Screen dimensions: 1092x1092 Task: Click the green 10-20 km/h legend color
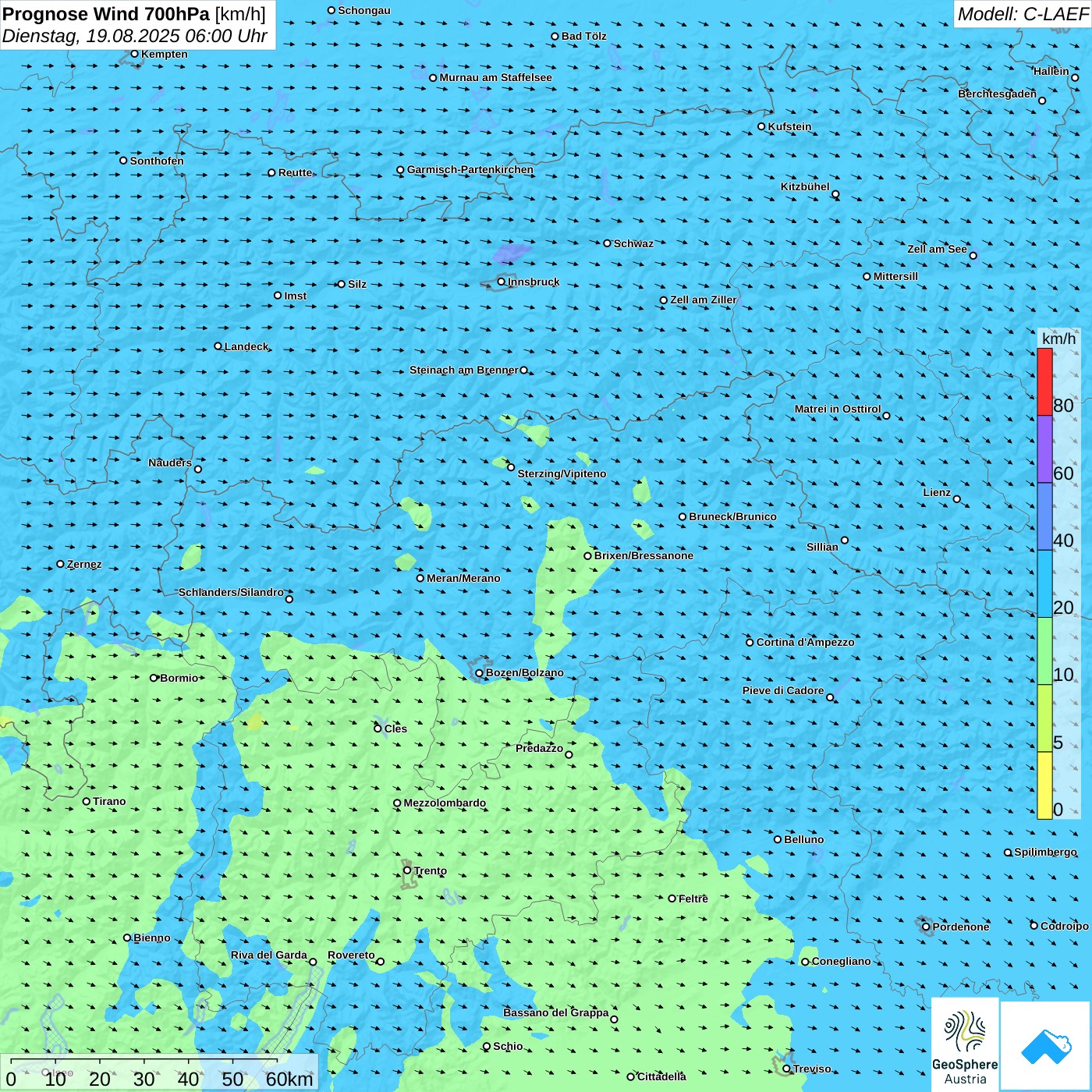[x=1044, y=651]
